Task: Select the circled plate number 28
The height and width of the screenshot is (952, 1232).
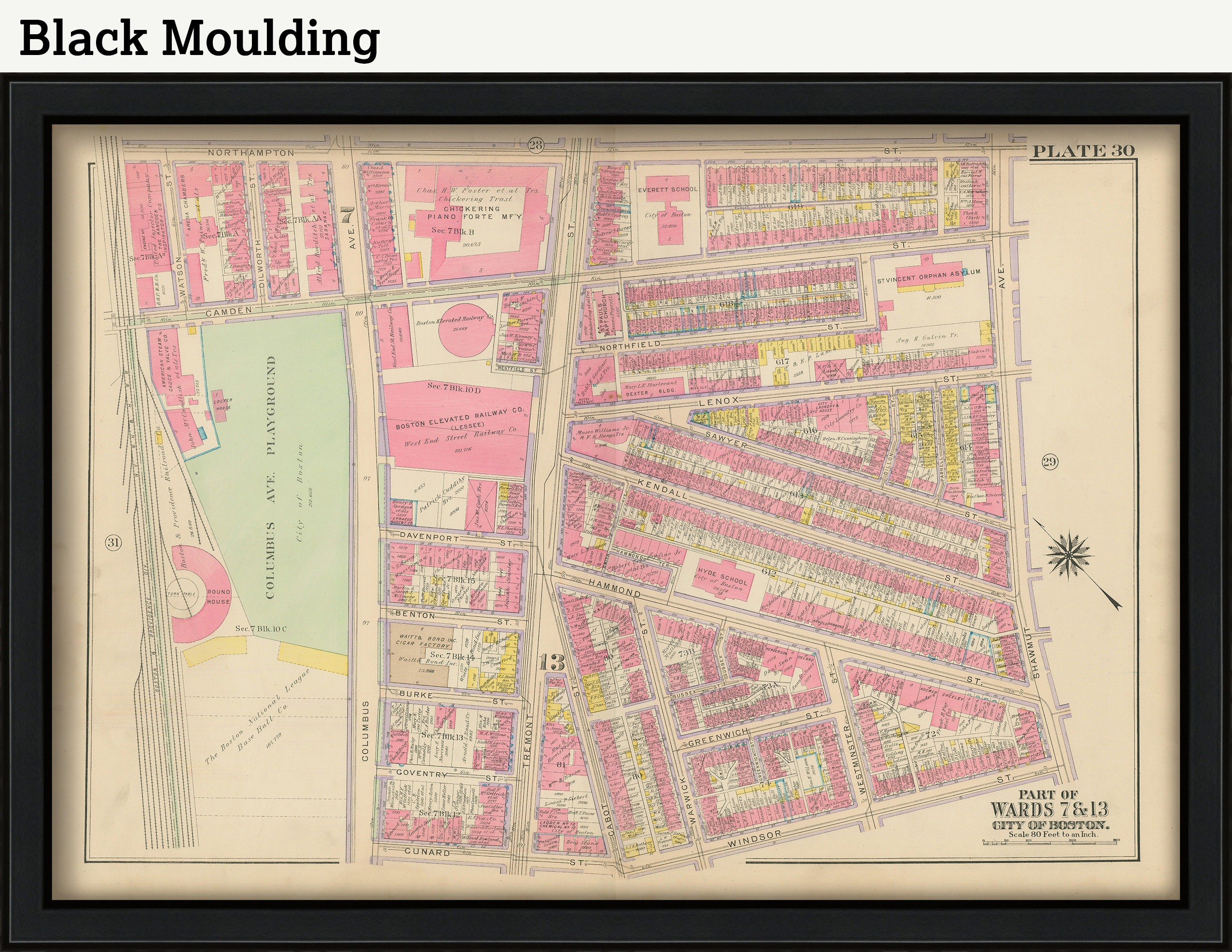Action: pyautogui.click(x=535, y=146)
